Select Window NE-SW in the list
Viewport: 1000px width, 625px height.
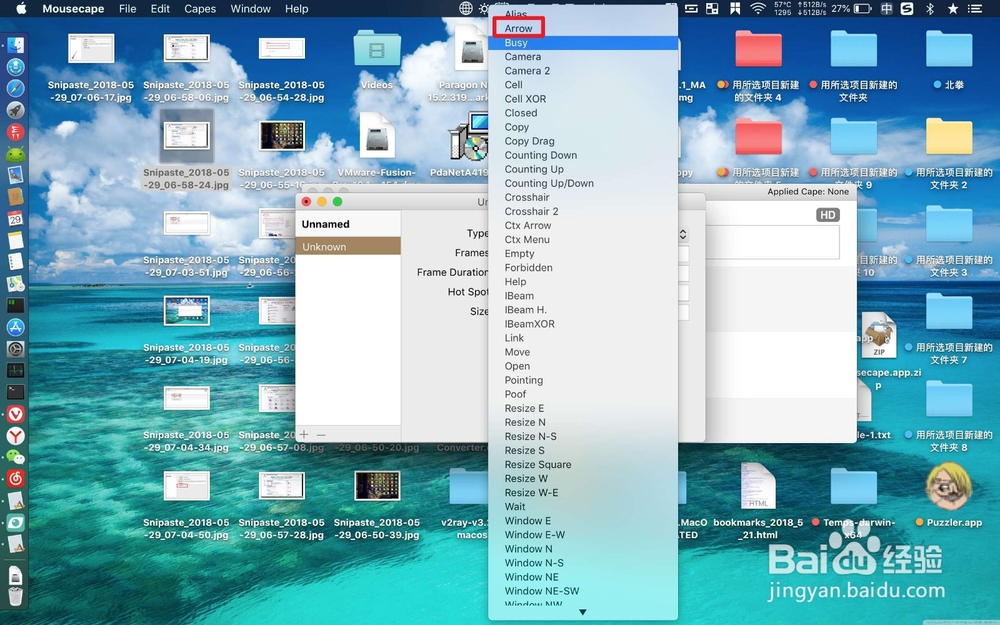pyautogui.click(x=582, y=591)
